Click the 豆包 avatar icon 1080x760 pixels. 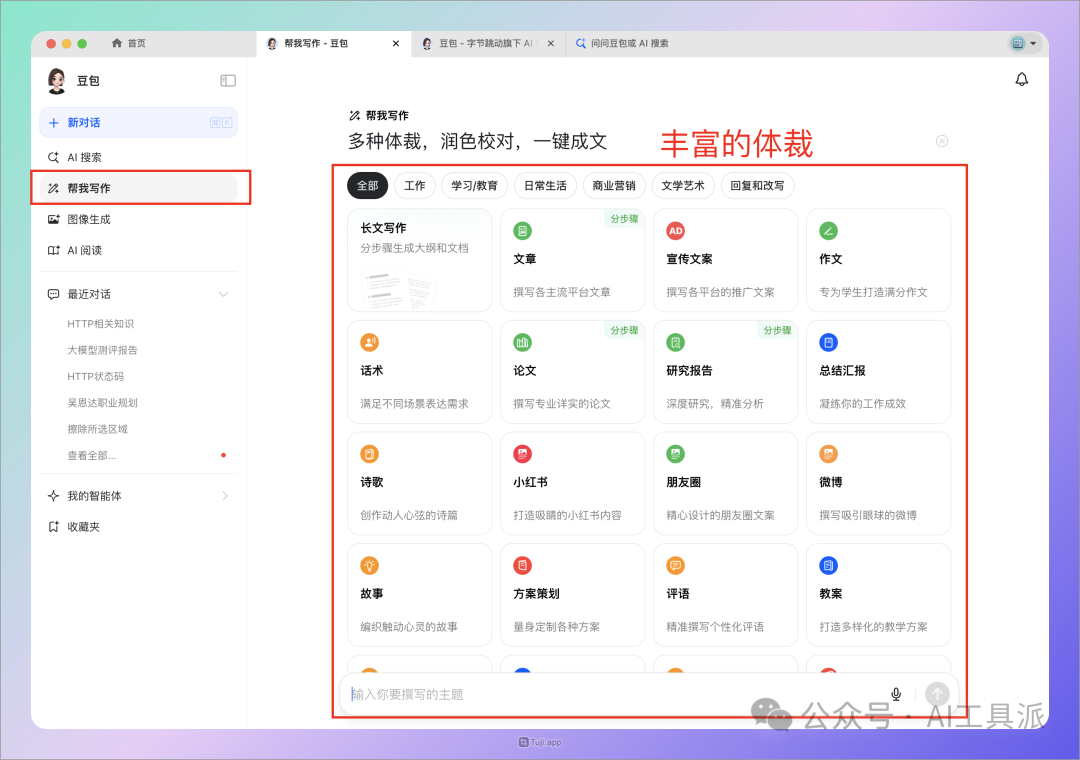(x=56, y=81)
